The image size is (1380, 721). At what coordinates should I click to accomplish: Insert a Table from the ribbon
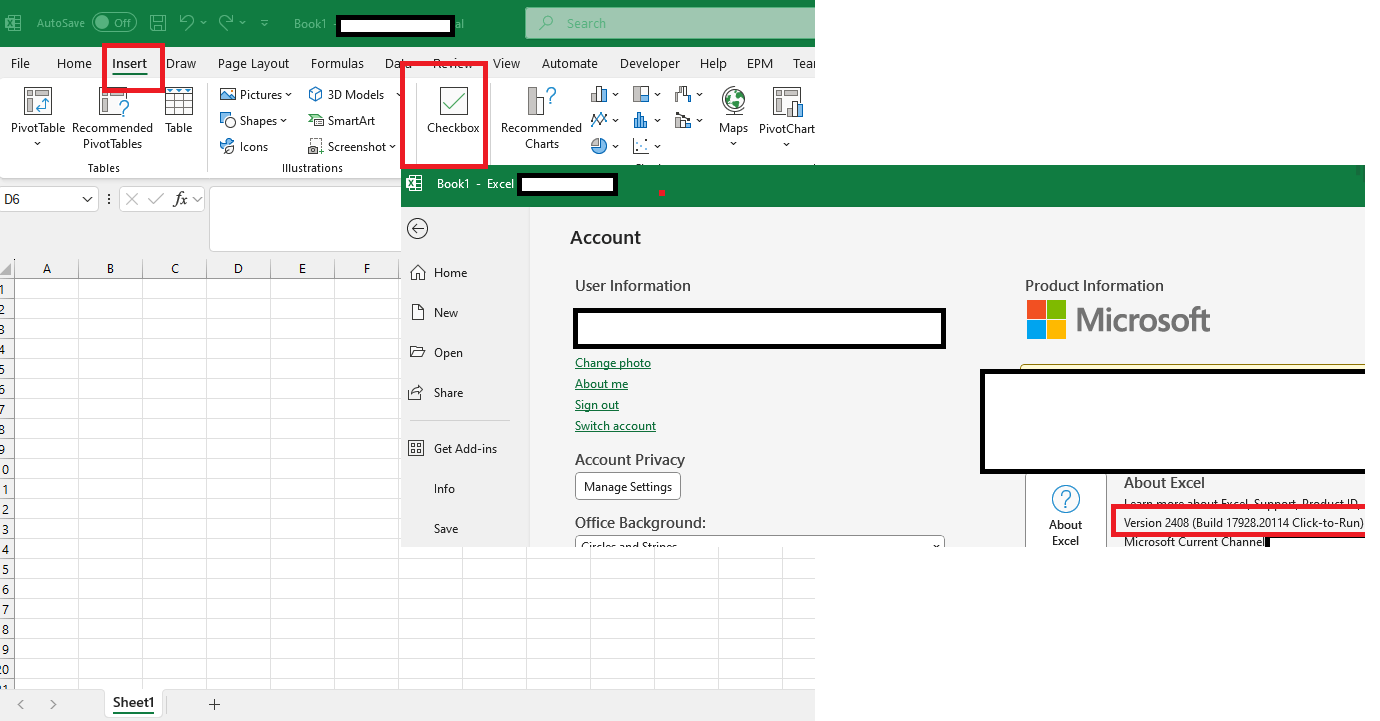(179, 110)
